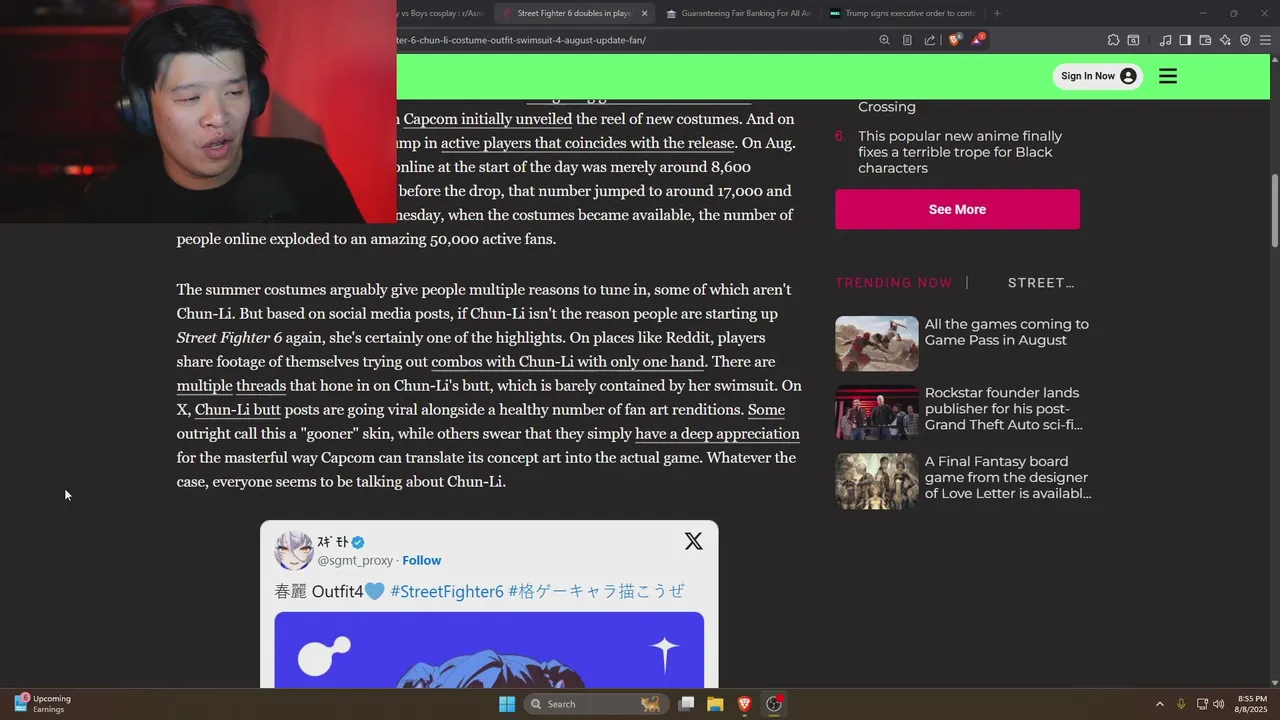Click the sgmt_proxy avatar on the tweet
This screenshot has width=1280, height=720.
294,551
